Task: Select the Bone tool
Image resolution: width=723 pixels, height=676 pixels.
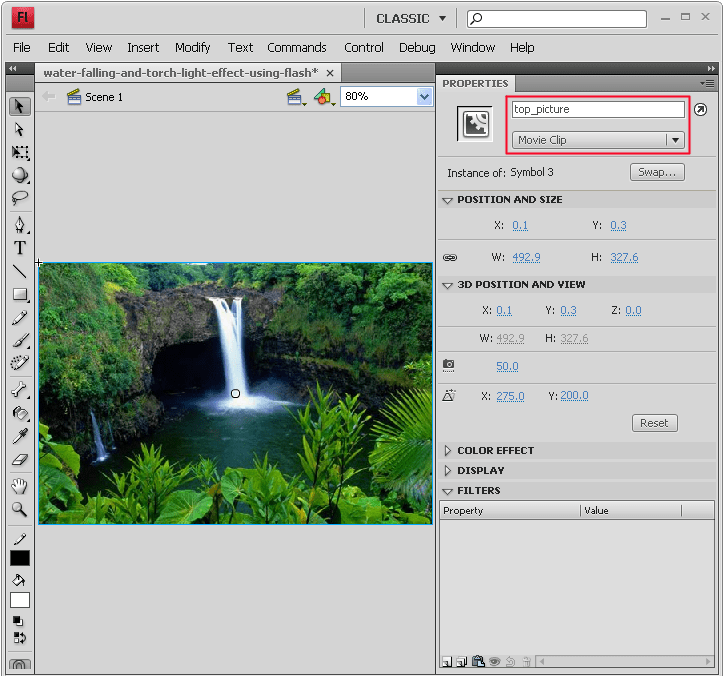Action: 20,390
